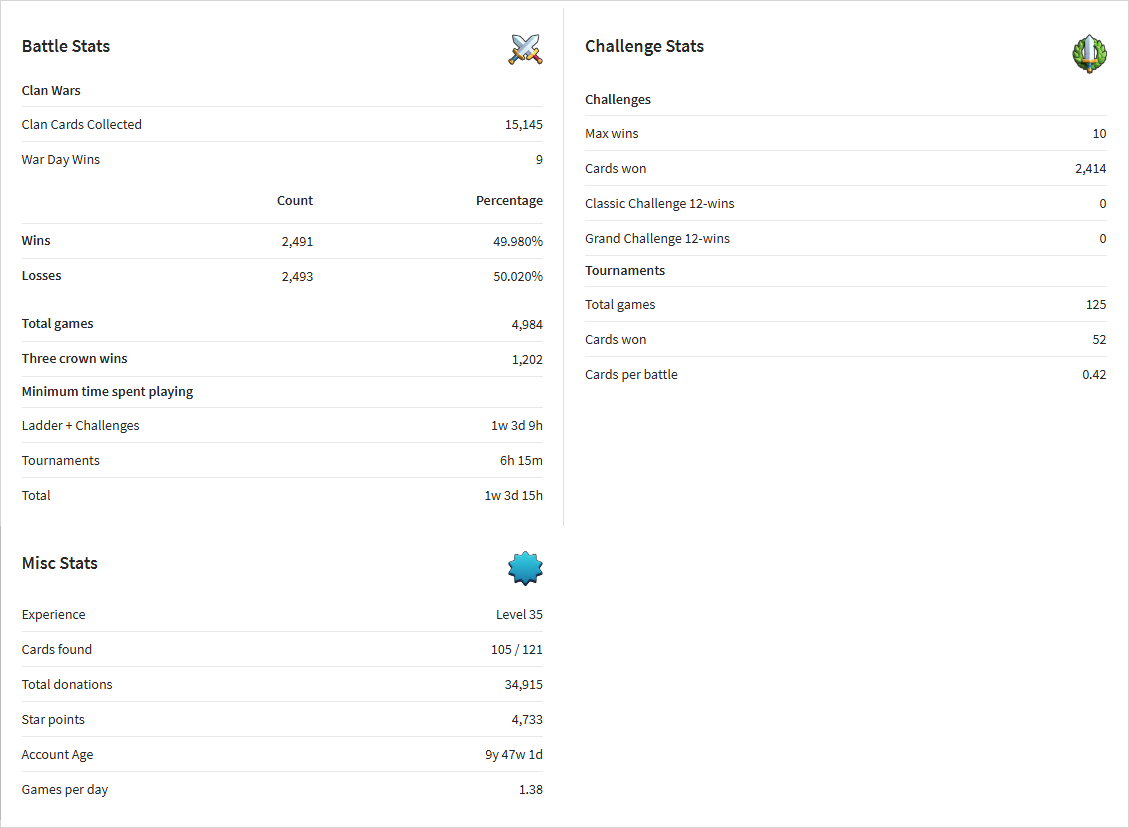Select the Battle Stats heading

[x=66, y=46]
